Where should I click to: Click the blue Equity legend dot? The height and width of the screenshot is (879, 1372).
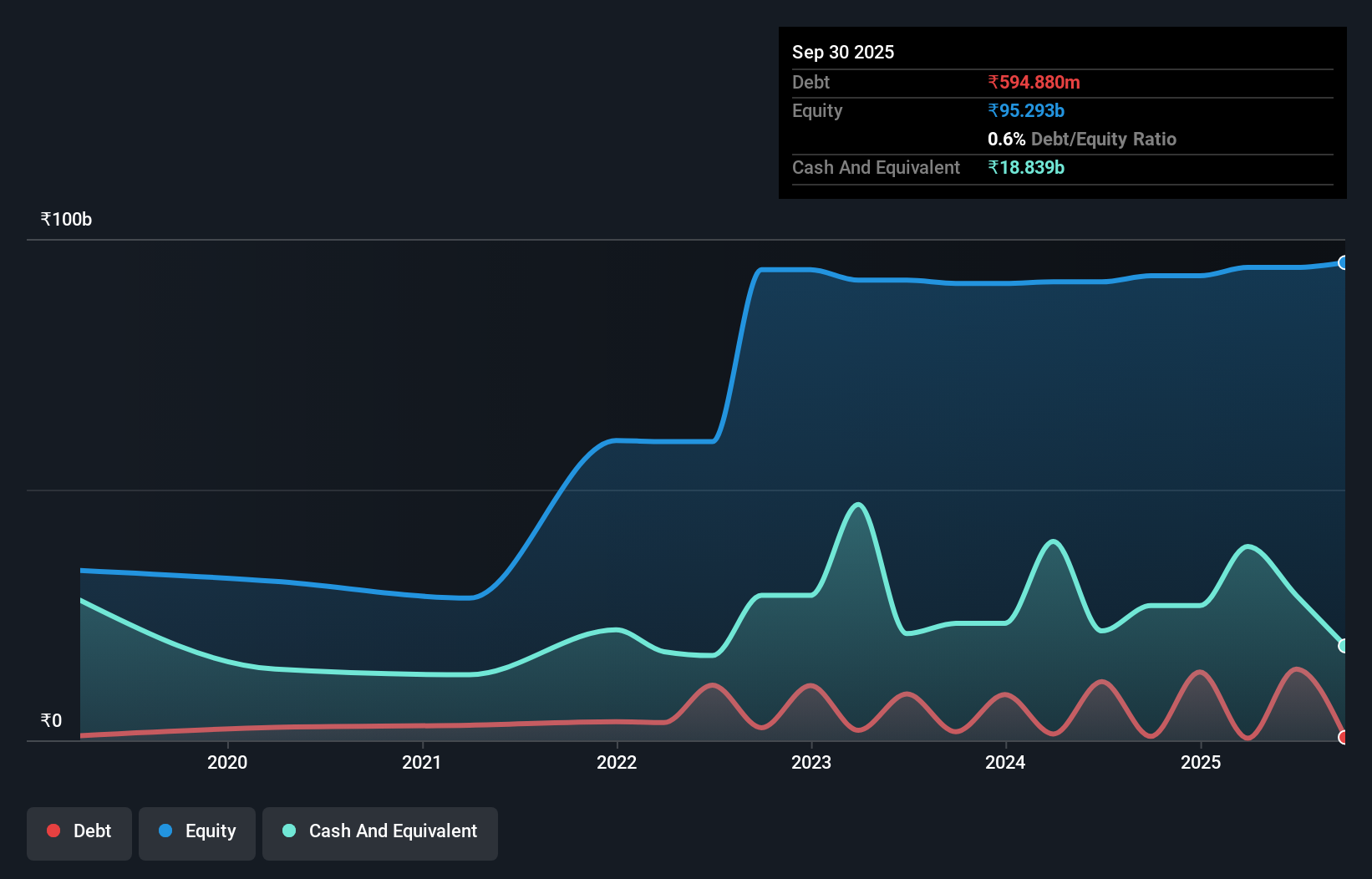point(165,831)
